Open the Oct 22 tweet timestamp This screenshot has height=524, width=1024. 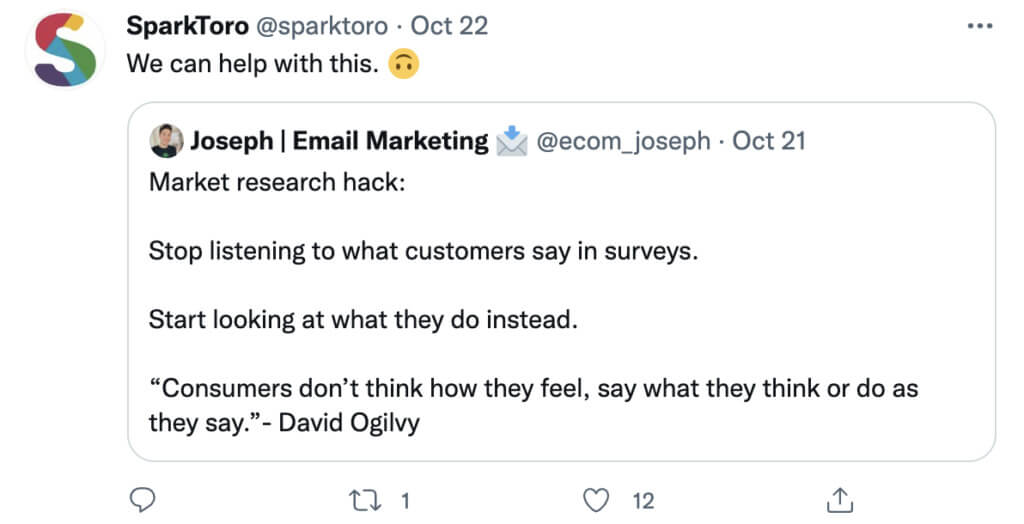click(449, 26)
